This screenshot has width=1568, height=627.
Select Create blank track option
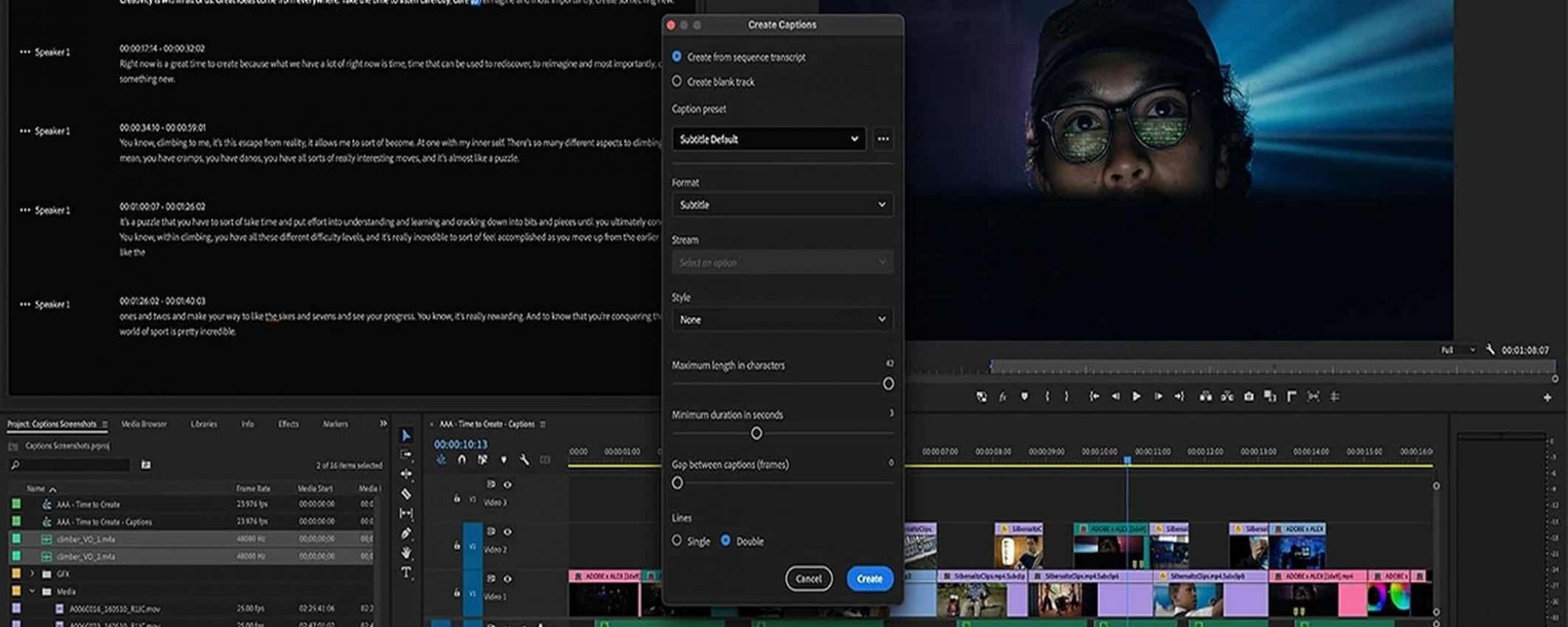click(x=677, y=81)
